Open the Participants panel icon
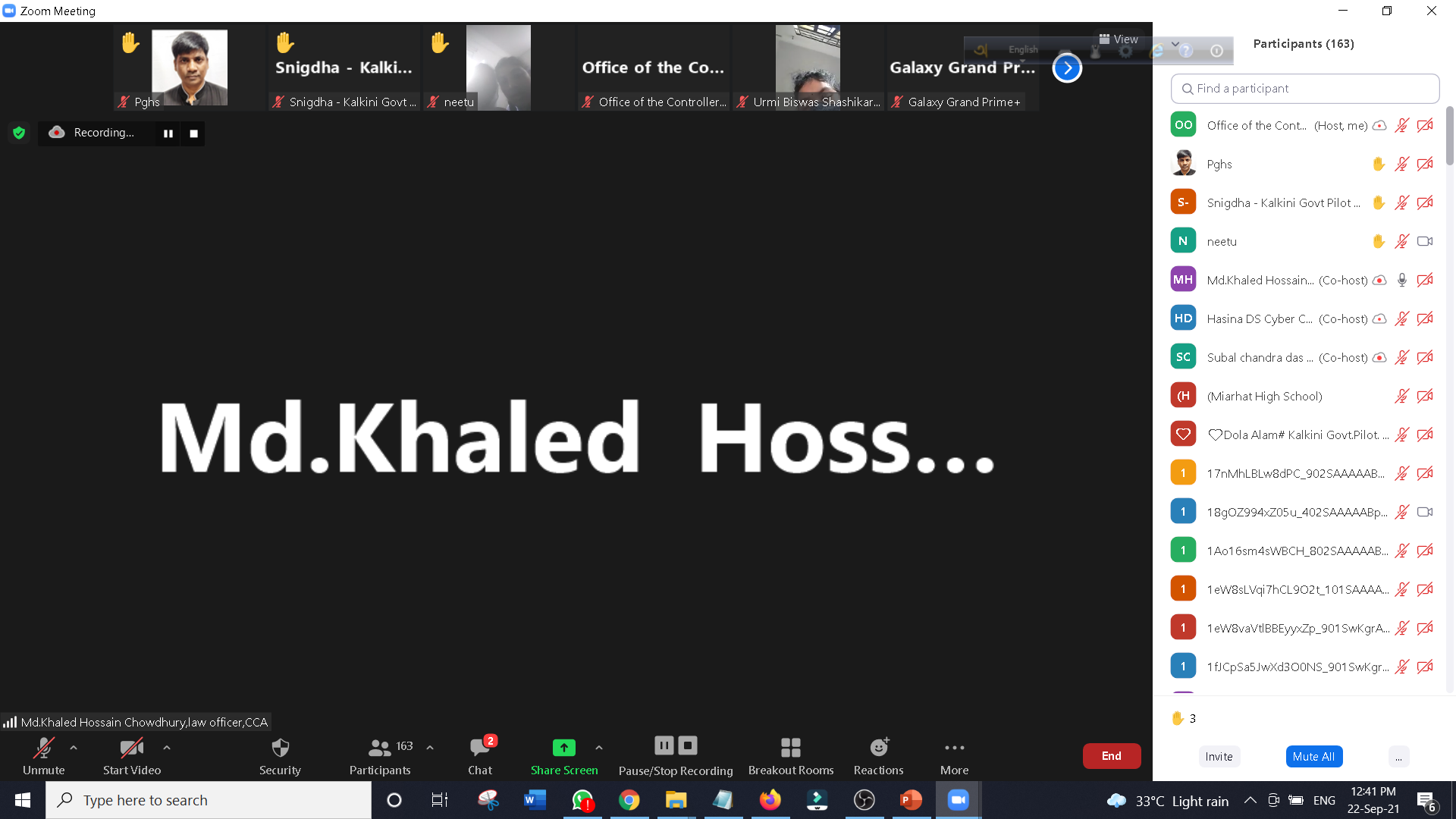The width and height of the screenshot is (1456, 819). pos(379,748)
